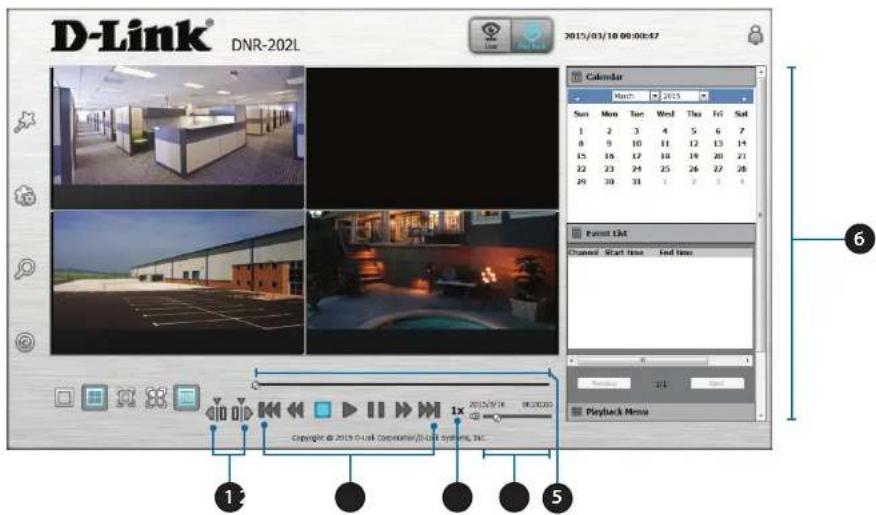This screenshot has width=876, height=515.
Task: Fast forward the playback
Action: (403, 410)
